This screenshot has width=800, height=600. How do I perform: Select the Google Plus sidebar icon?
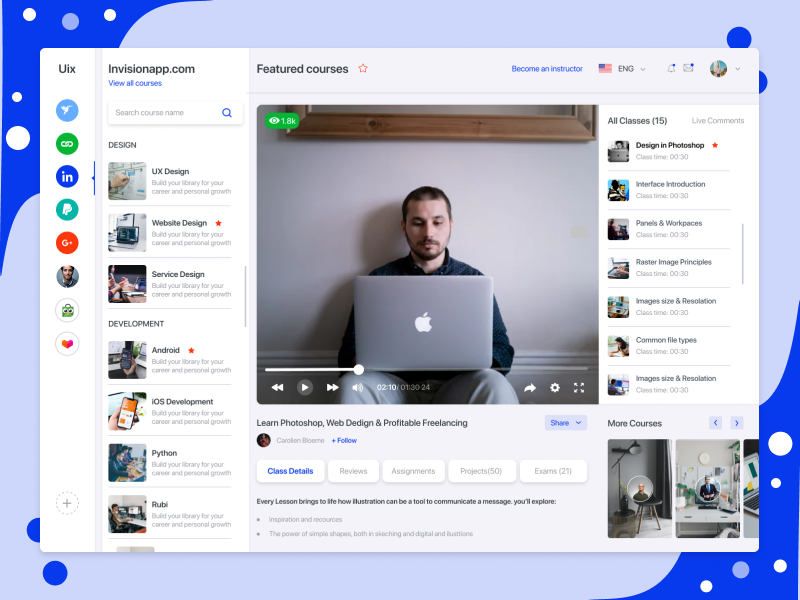[67, 243]
